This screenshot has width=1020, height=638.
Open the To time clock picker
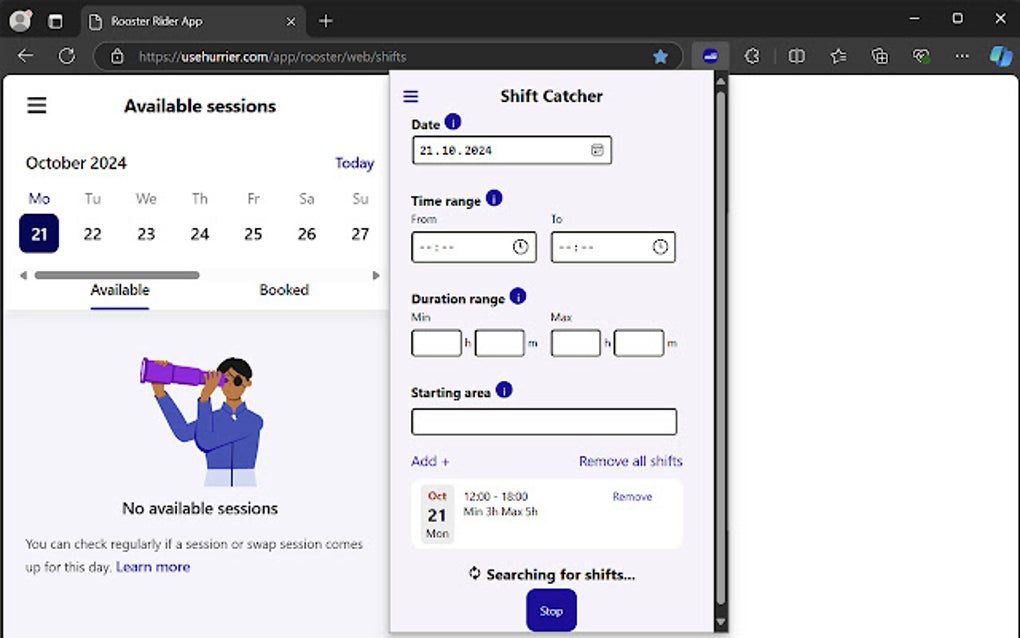(x=660, y=246)
